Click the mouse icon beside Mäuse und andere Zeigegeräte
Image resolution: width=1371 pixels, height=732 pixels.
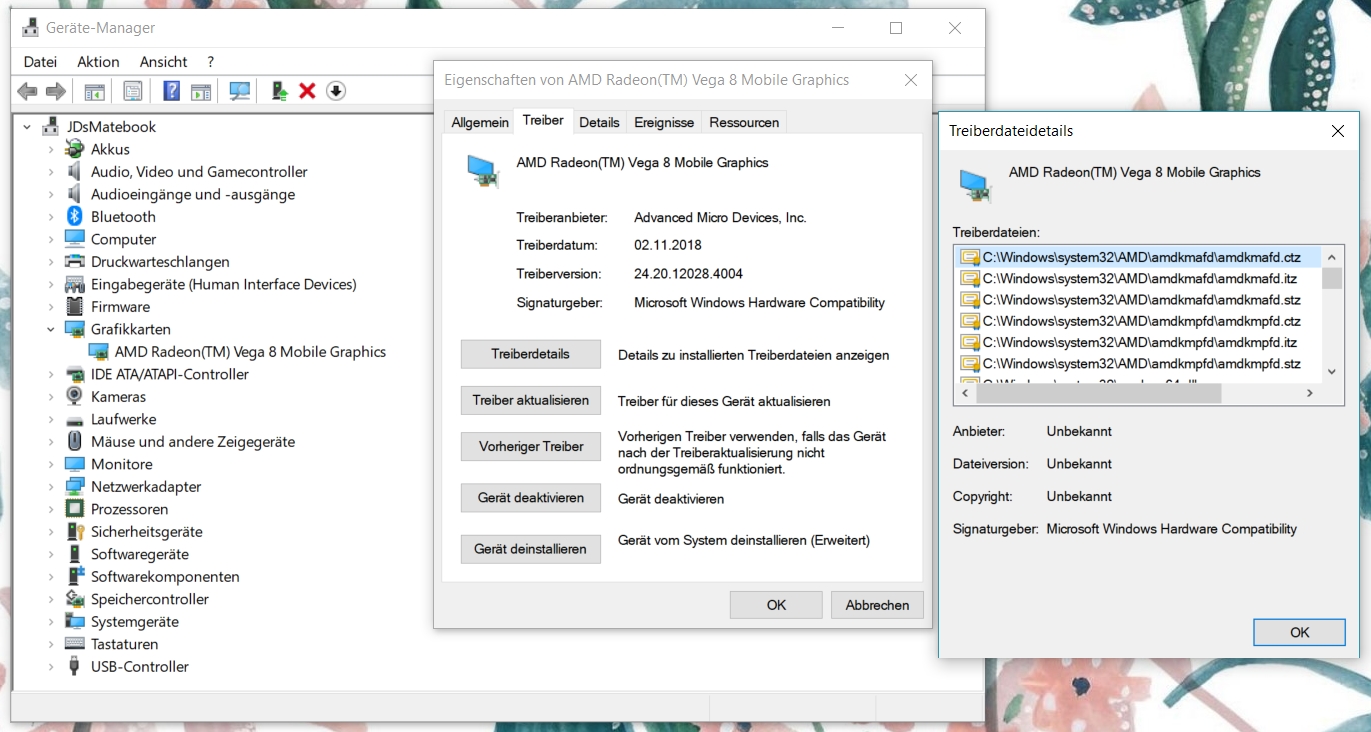(75, 442)
